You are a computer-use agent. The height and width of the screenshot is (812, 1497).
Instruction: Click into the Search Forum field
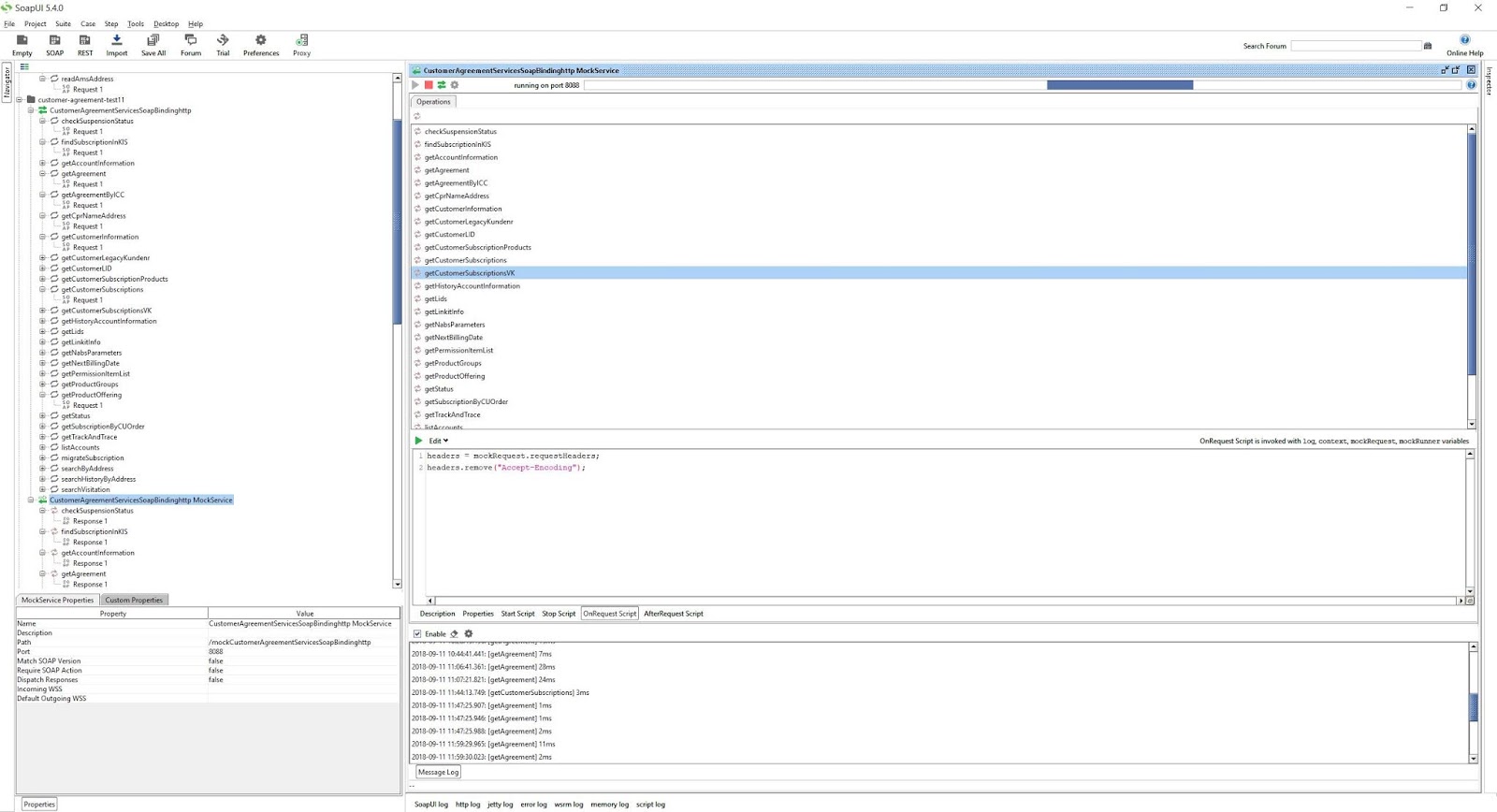point(1356,46)
